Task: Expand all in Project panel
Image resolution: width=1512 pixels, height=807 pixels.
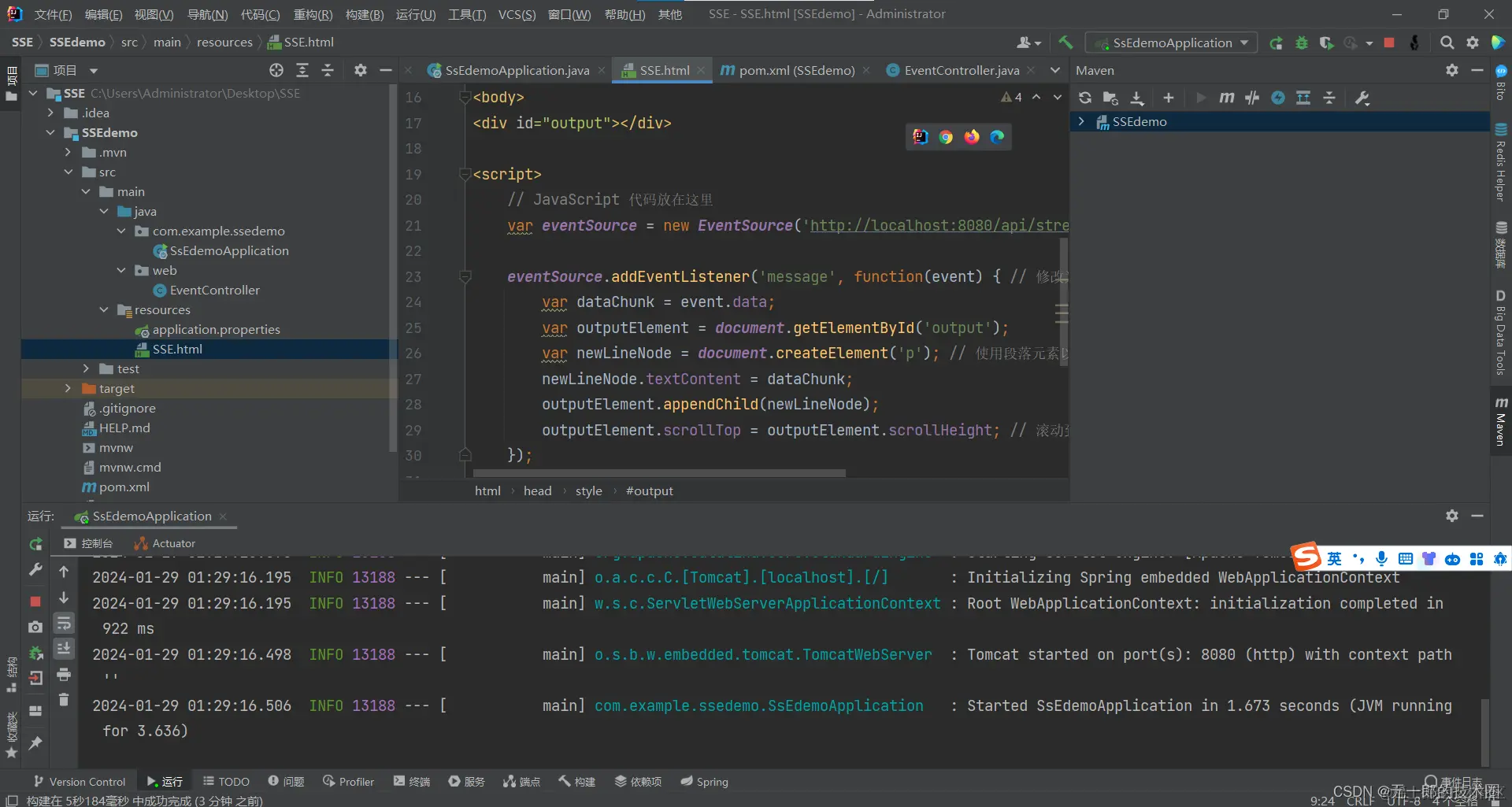Action: tap(302, 70)
